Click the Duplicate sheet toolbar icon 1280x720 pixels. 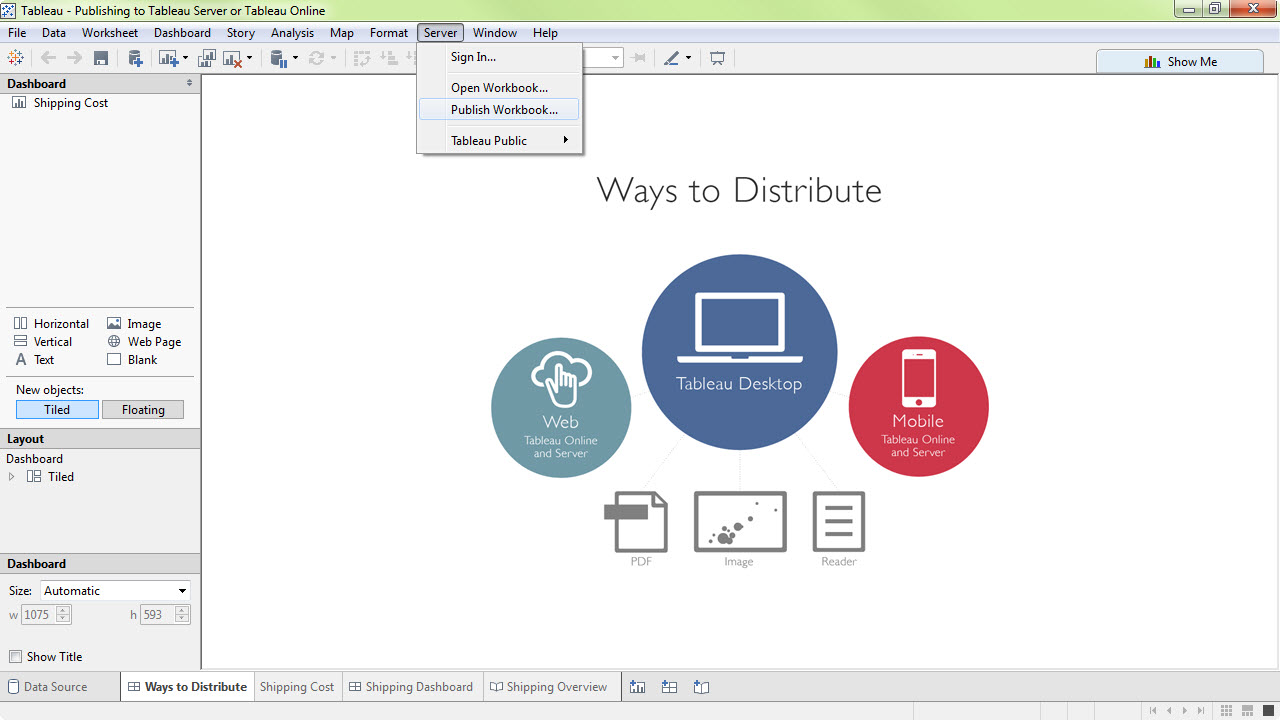(207, 58)
